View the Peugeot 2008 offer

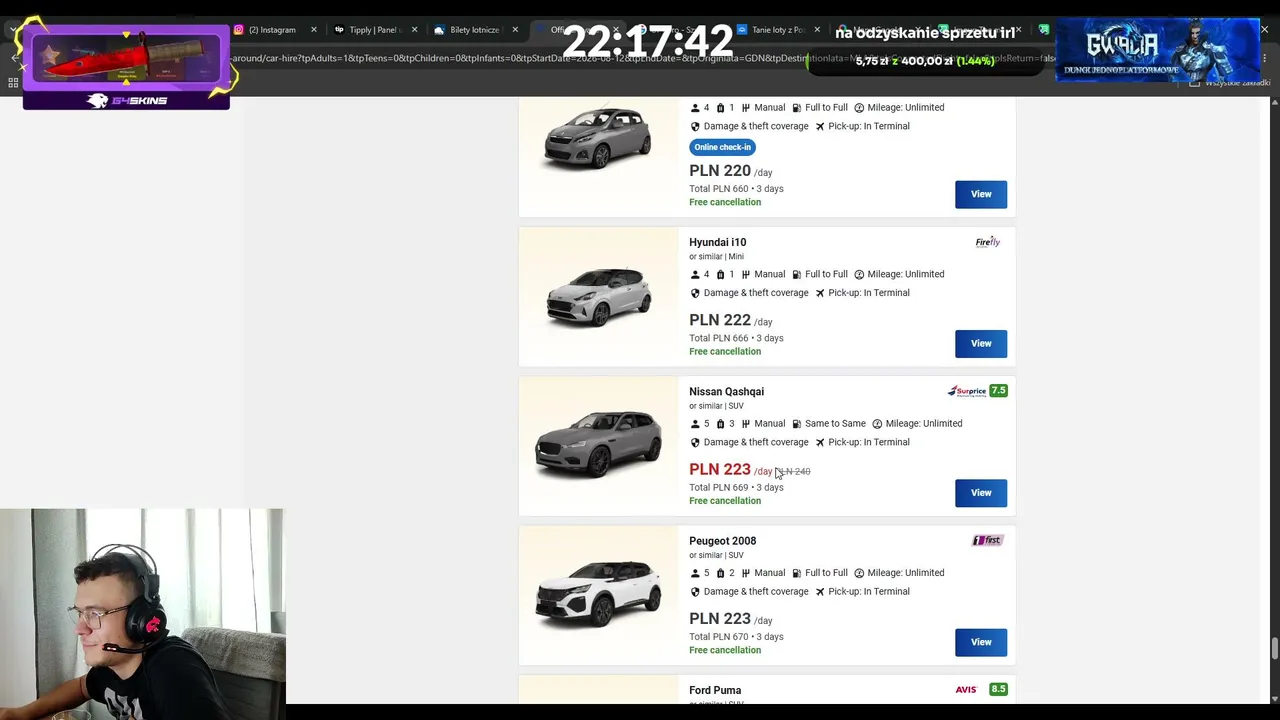981,642
